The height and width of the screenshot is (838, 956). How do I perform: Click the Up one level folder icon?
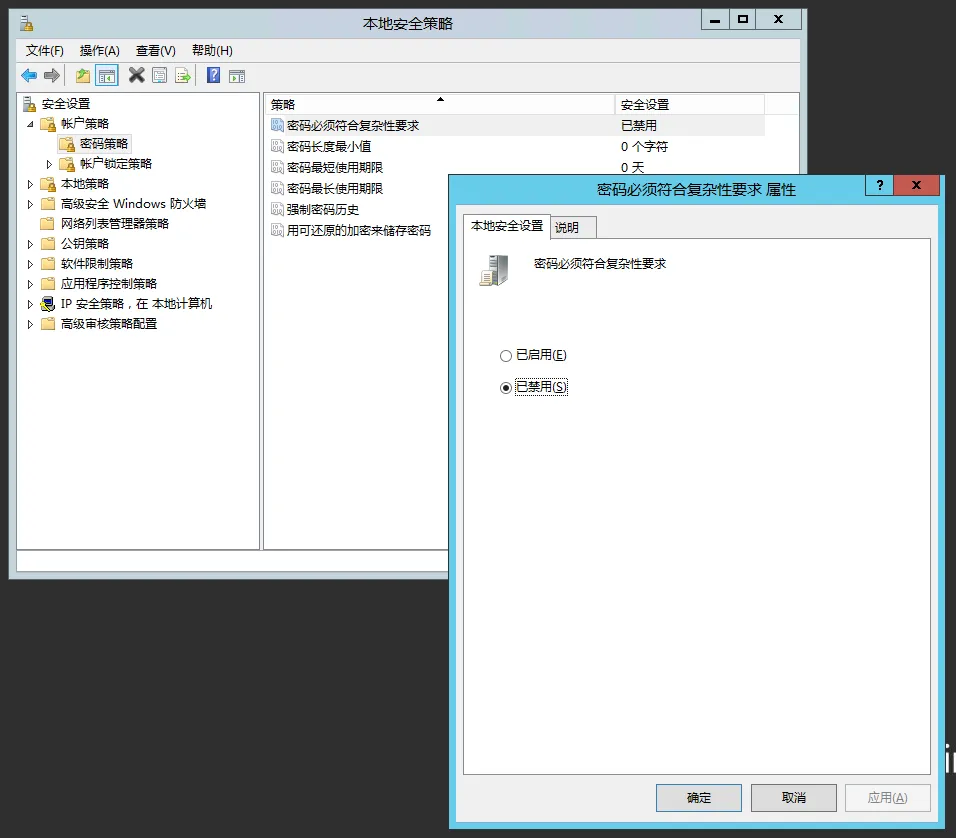pyautogui.click(x=83, y=76)
